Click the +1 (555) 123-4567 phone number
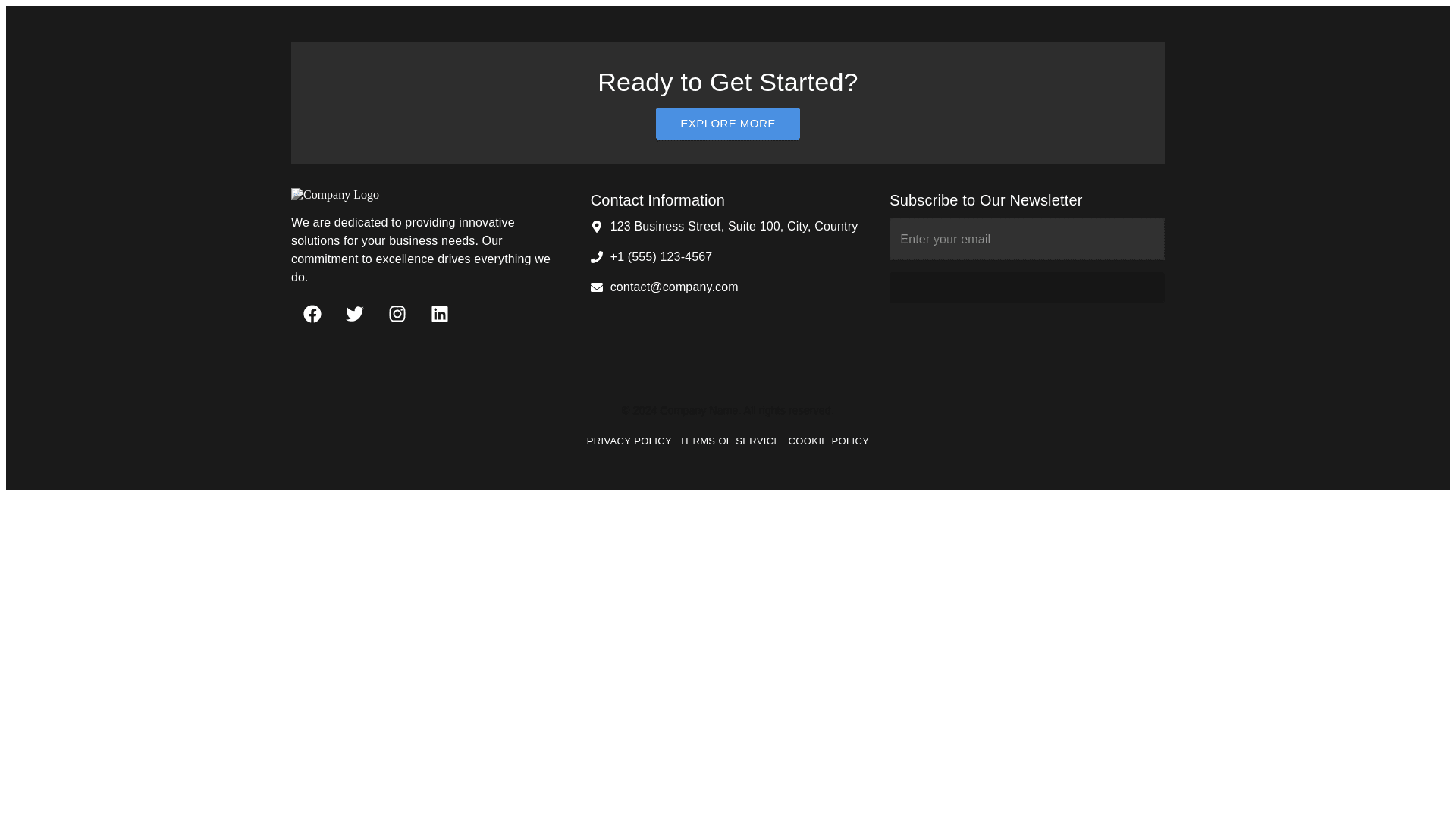Screen dimensions: 1456x819 point(661,257)
